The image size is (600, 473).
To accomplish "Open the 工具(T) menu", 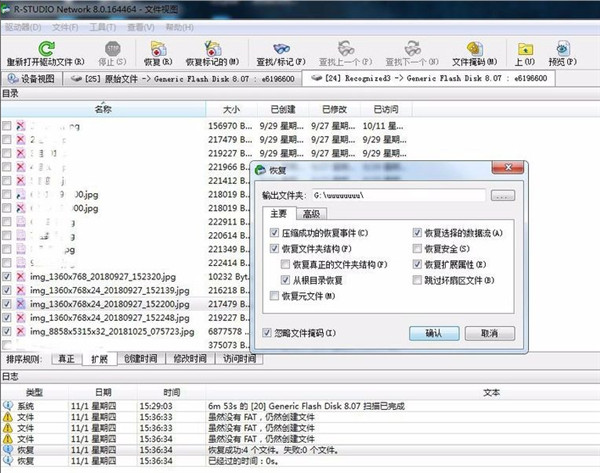I will pyautogui.click(x=103, y=28).
